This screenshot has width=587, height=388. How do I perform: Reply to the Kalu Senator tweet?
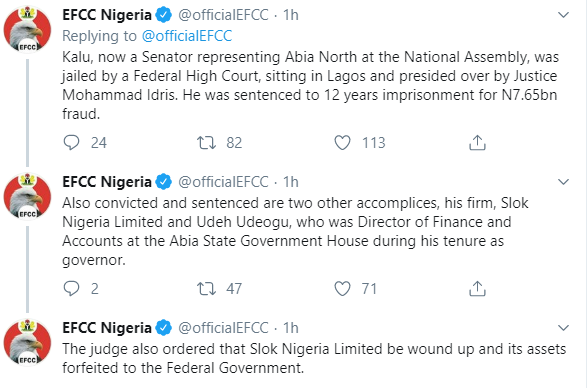pos(71,143)
